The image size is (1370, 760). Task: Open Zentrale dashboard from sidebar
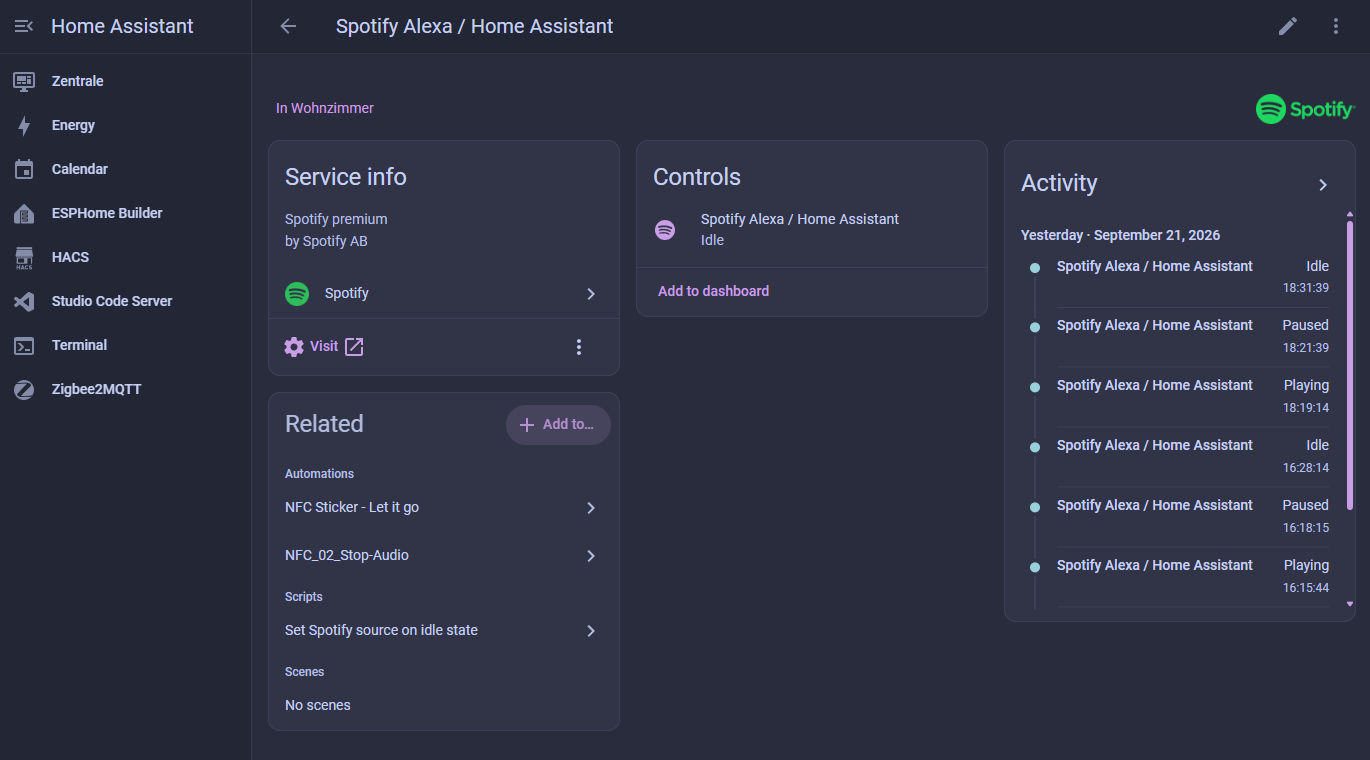click(78, 81)
